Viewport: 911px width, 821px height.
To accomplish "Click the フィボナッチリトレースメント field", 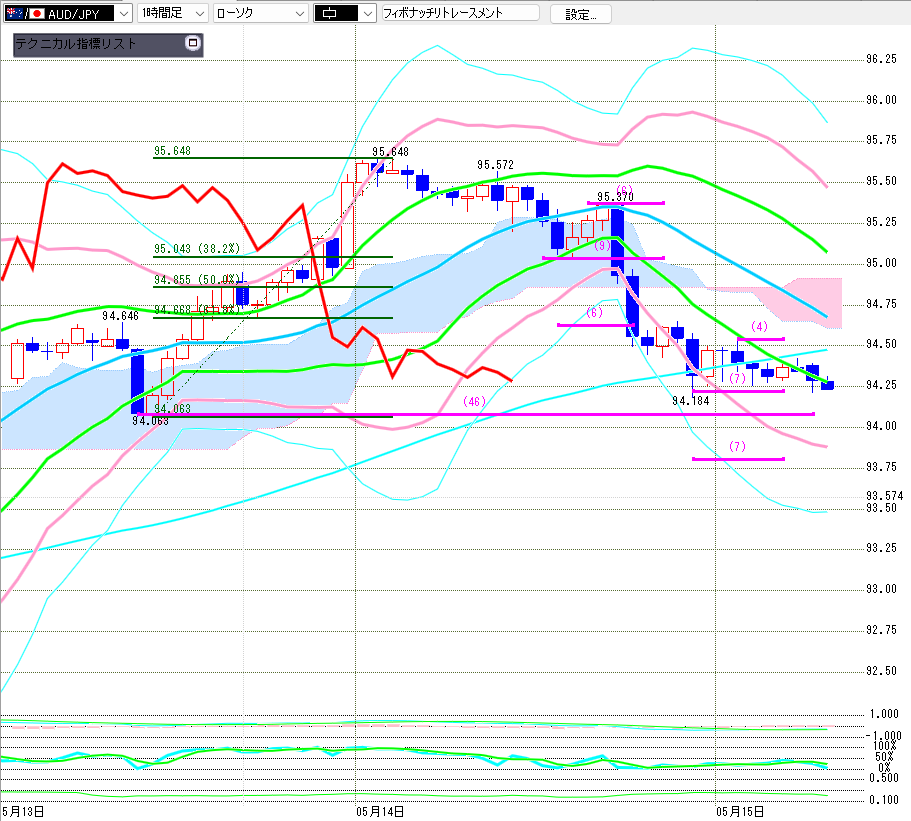I will pyautogui.click(x=461, y=13).
